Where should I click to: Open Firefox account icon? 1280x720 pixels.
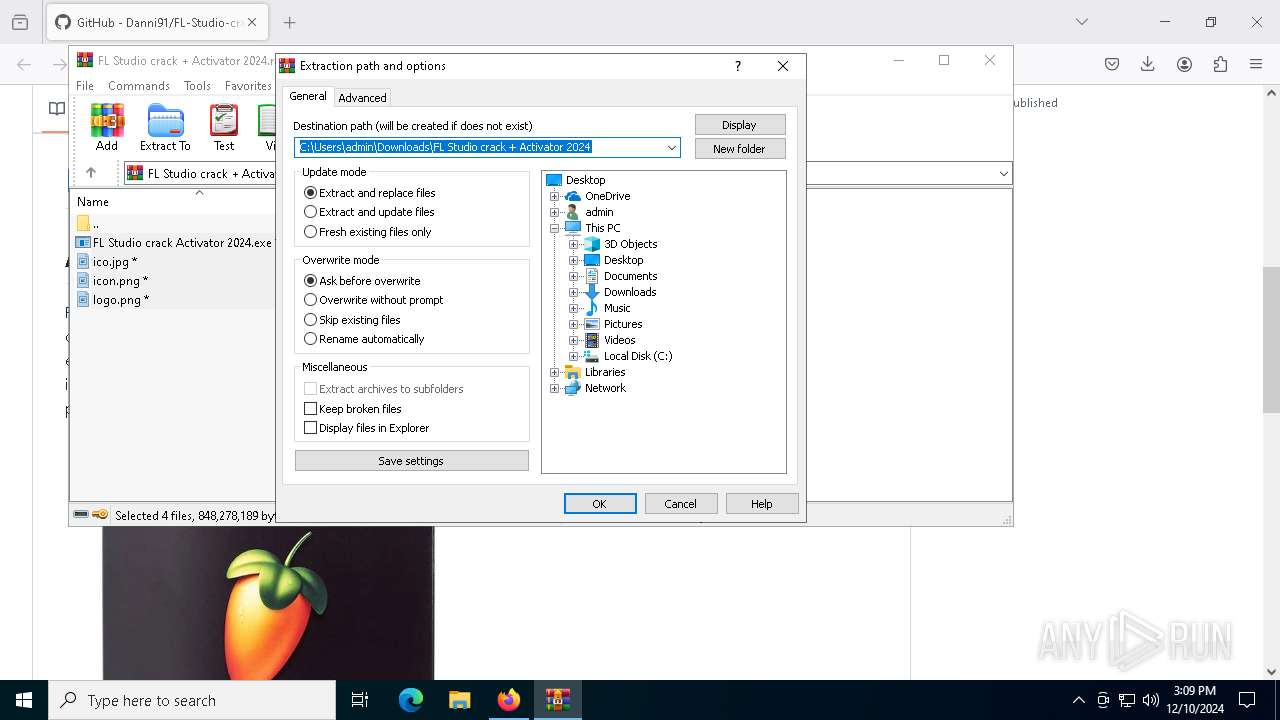tap(1184, 64)
